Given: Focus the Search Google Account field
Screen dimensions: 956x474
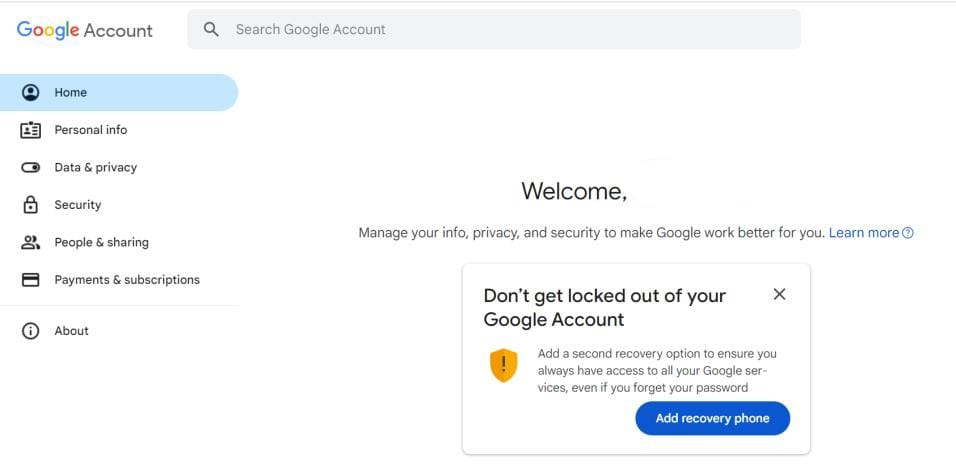Looking at the screenshot, I should point(494,29).
